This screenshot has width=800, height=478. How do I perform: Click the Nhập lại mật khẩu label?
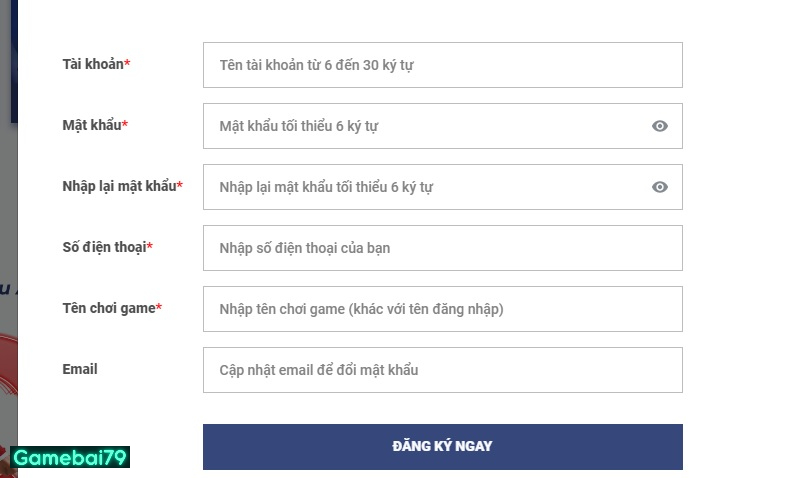118,186
